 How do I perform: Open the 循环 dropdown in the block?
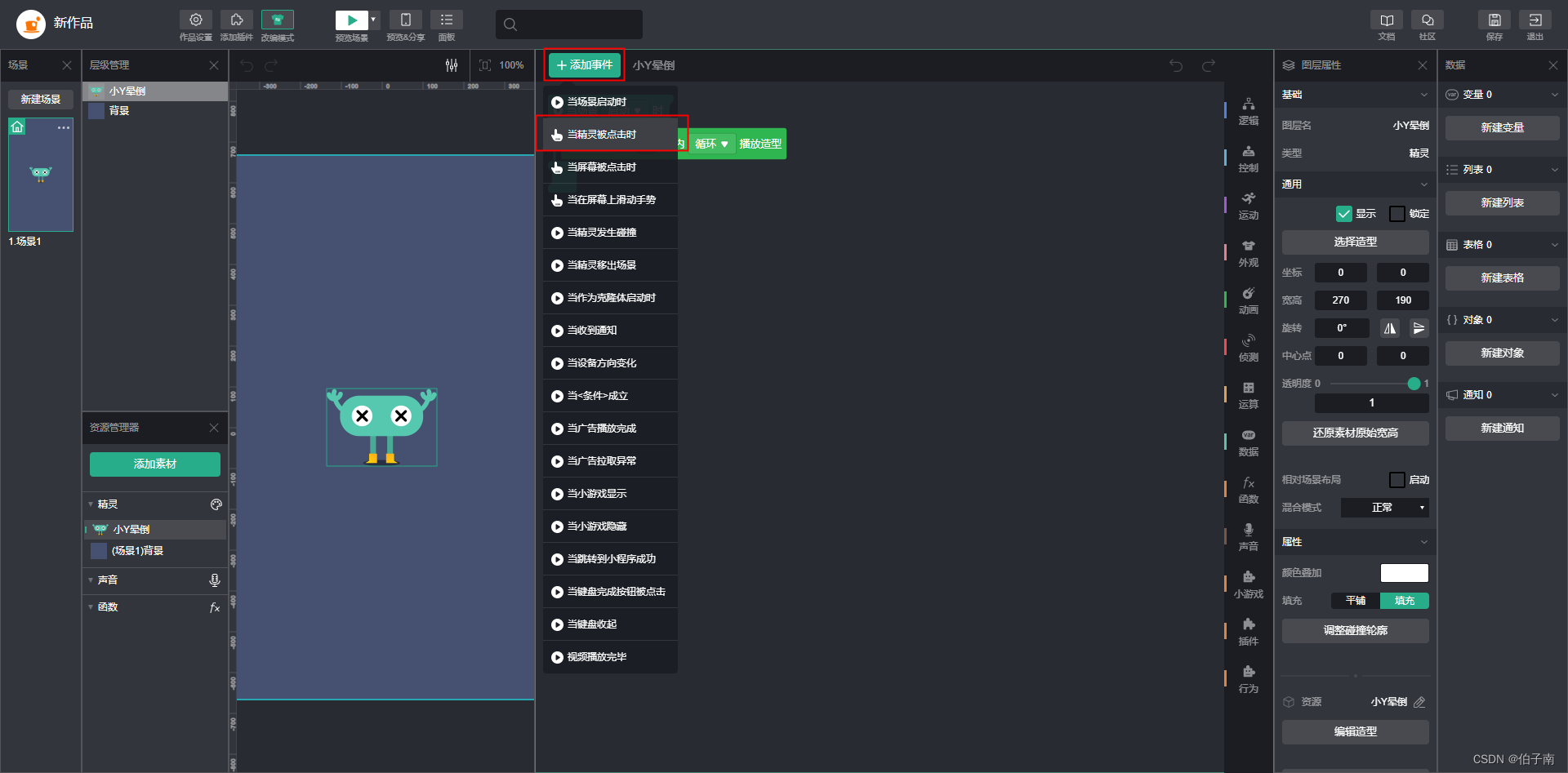click(x=711, y=144)
